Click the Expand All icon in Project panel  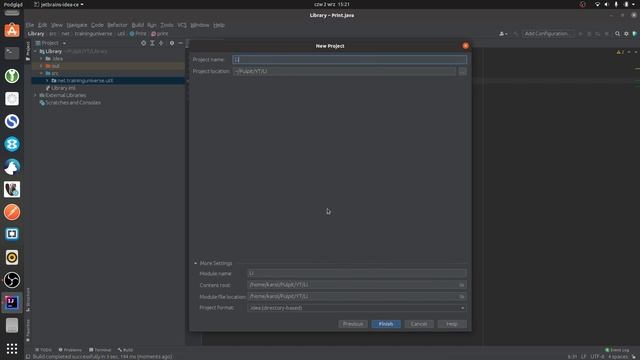point(152,43)
